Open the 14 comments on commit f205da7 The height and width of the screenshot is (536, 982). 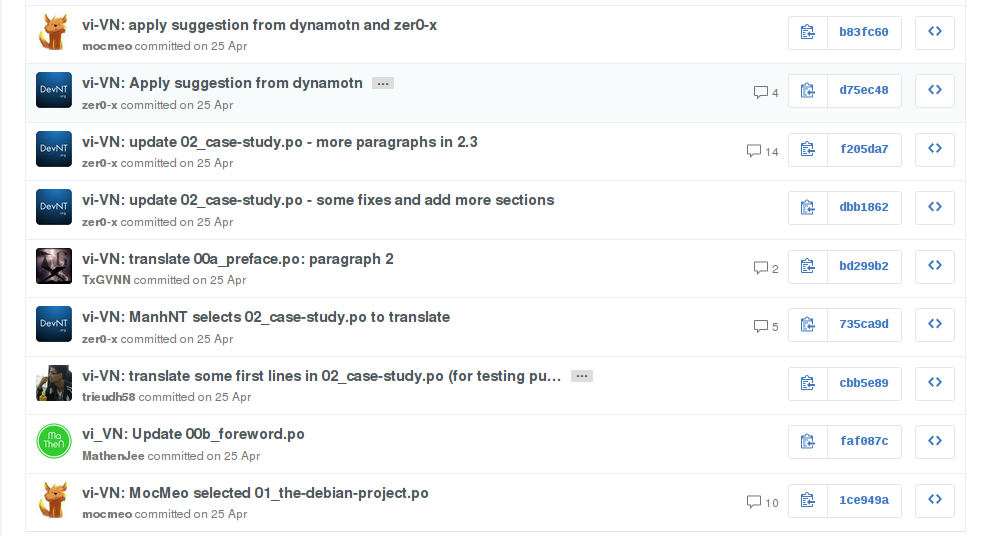[x=762, y=151]
